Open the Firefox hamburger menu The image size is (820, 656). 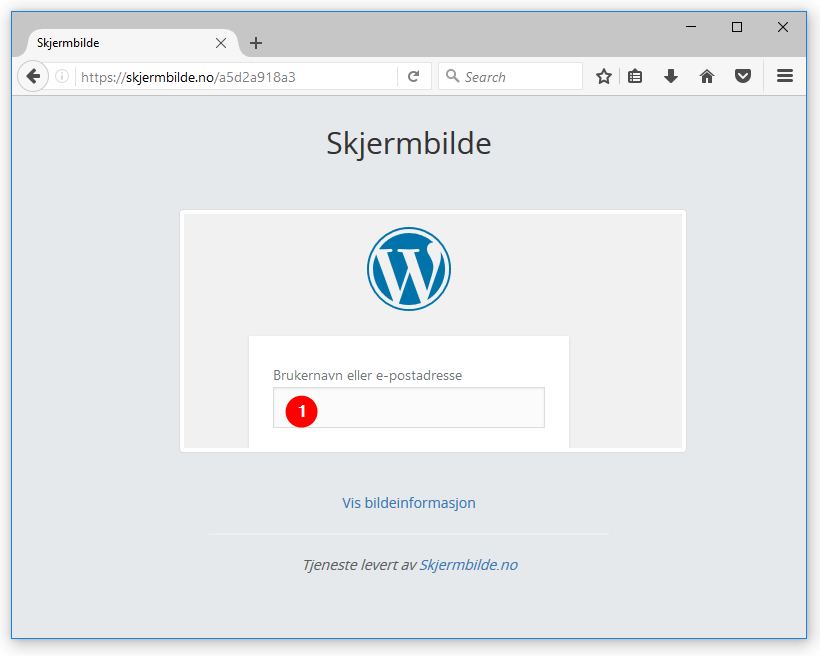click(x=785, y=77)
